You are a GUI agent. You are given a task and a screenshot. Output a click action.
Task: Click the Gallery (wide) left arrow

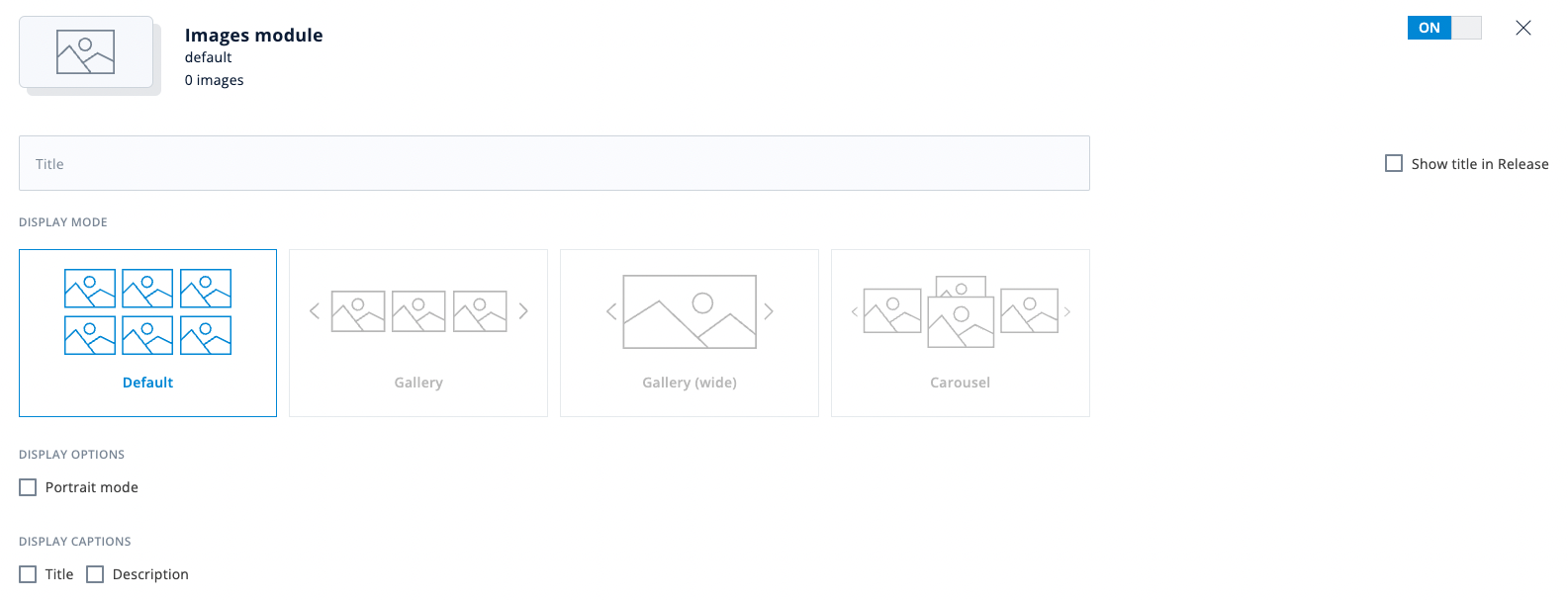click(x=611, y=311)
